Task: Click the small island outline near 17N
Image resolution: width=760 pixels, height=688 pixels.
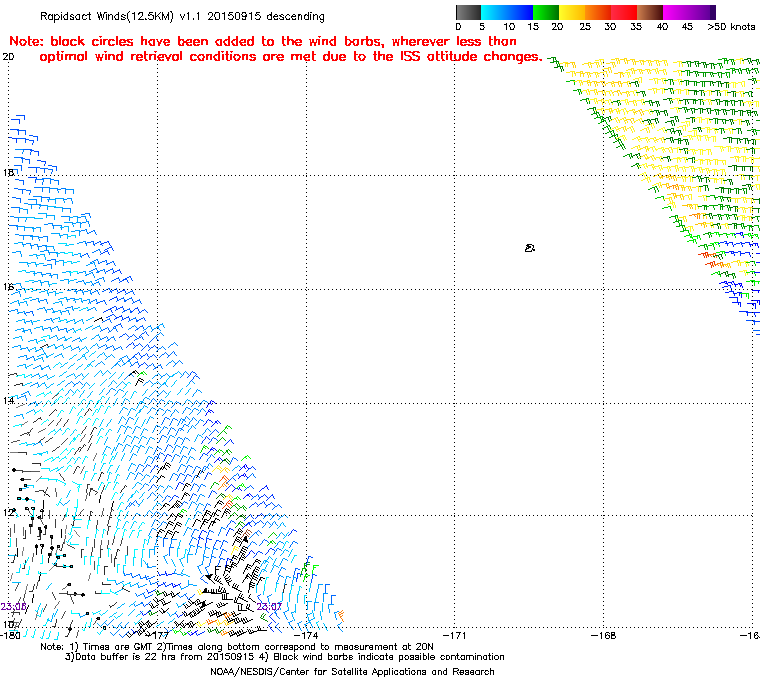Action: (x=530, y=248)
